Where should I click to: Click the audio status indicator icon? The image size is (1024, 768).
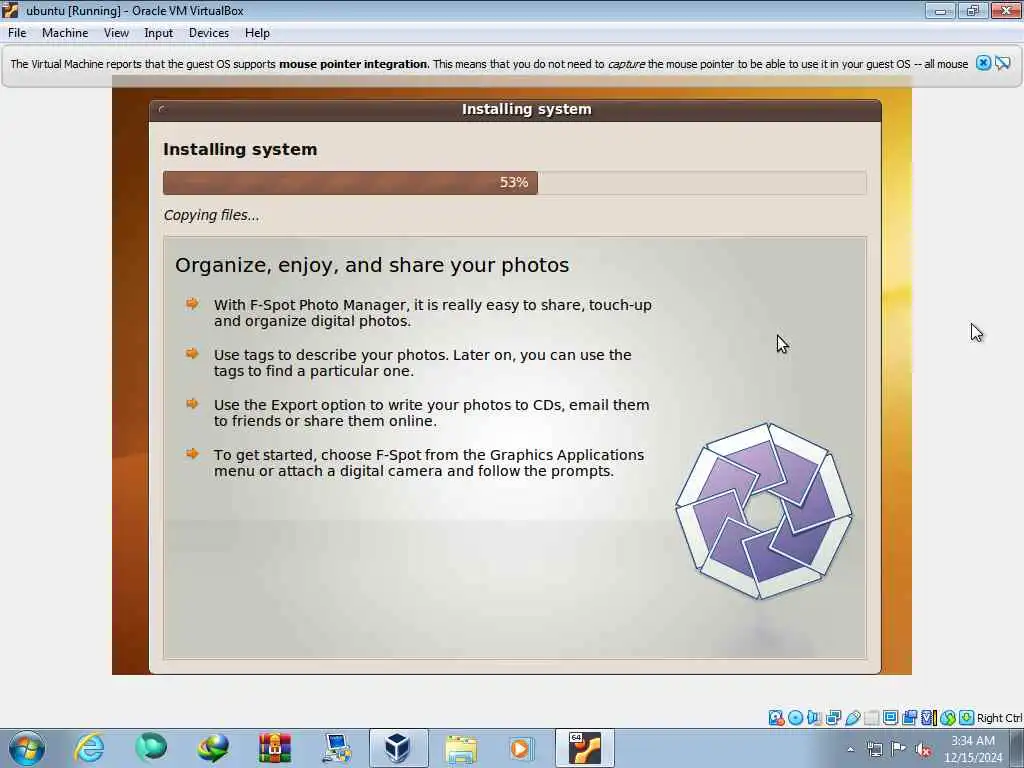click(x=814, y=718)
